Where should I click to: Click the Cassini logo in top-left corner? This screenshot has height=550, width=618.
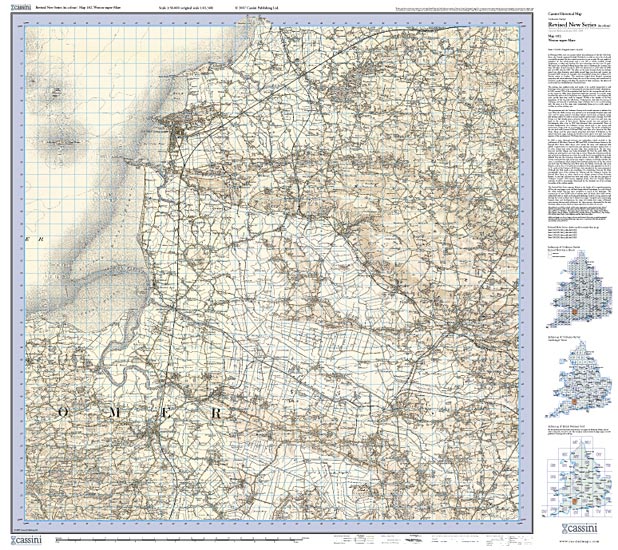(x=12, y=7)
